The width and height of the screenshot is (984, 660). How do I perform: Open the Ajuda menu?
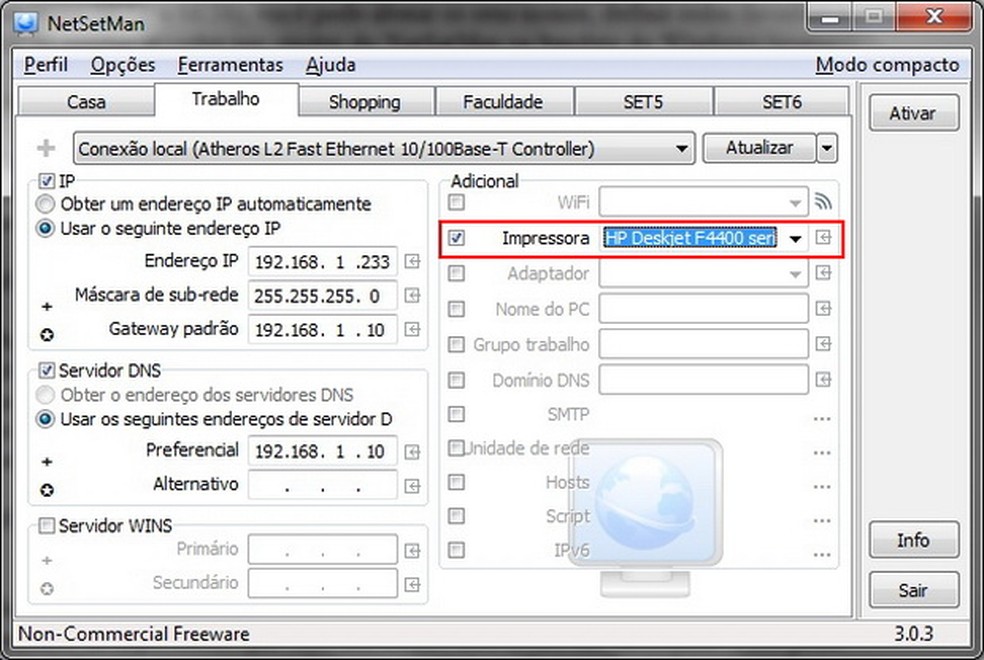click(331, 65)
